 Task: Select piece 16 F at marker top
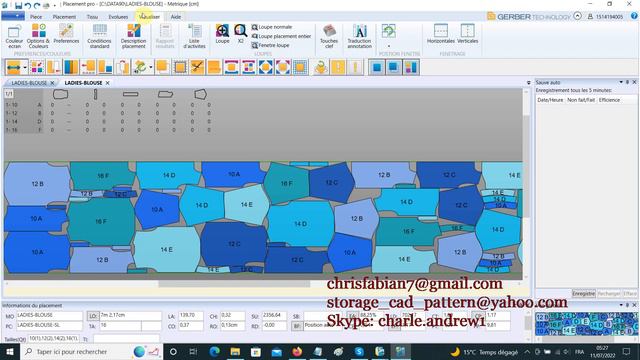103,176
